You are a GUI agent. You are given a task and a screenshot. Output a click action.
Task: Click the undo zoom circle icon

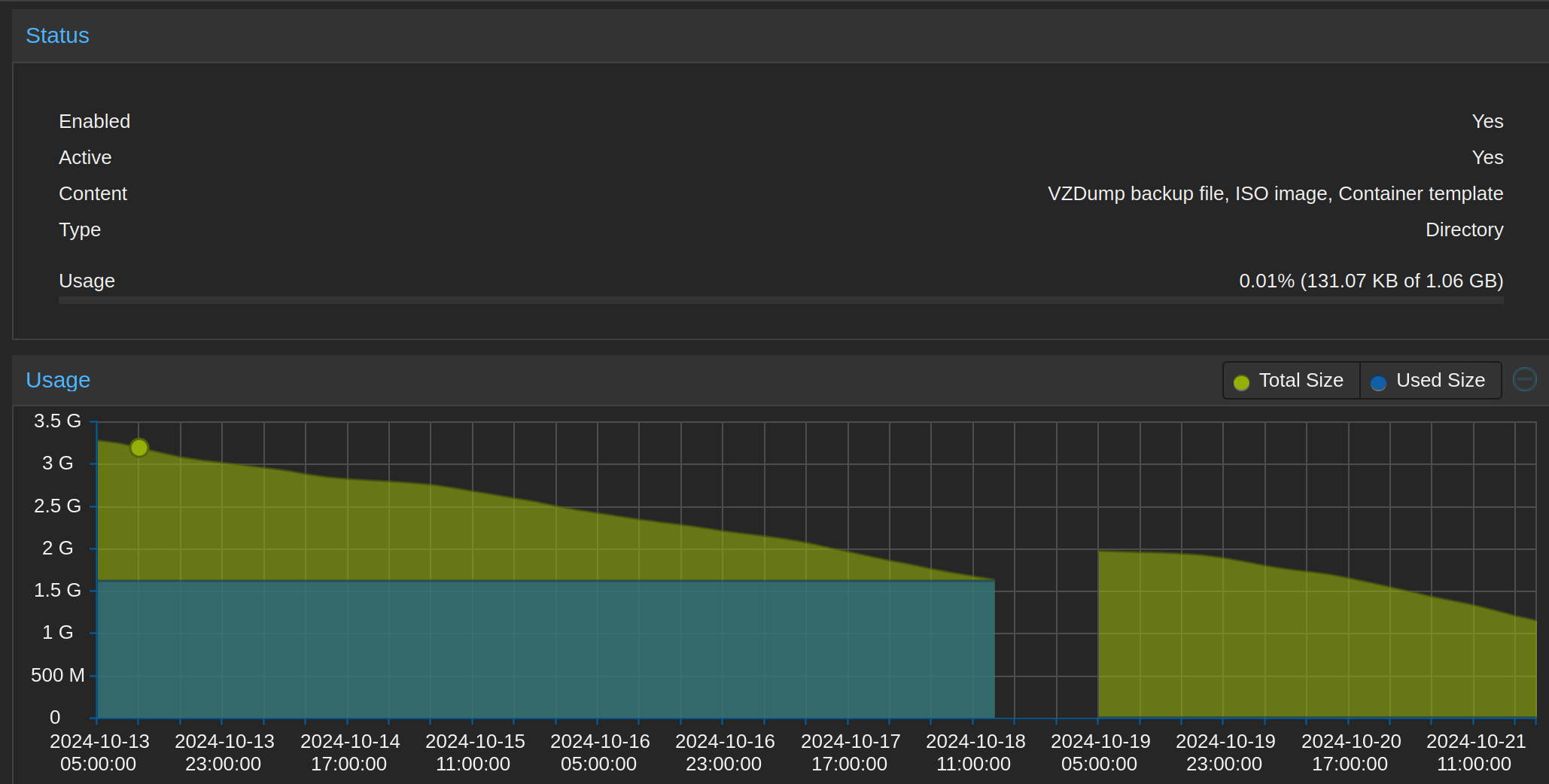[x=1525, y=379]
